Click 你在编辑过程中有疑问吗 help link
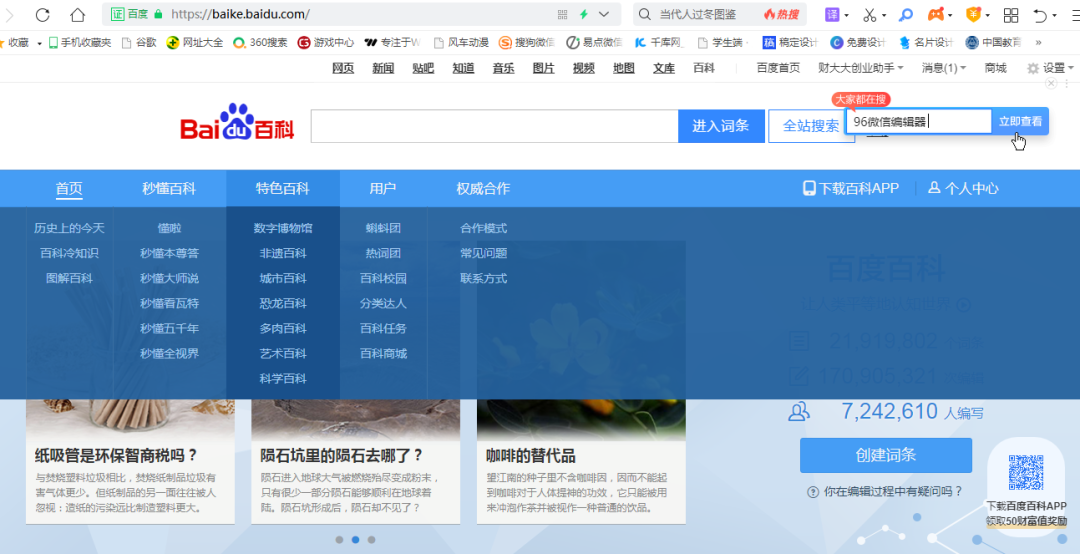1080x554 pixels. tap(885, 491)
